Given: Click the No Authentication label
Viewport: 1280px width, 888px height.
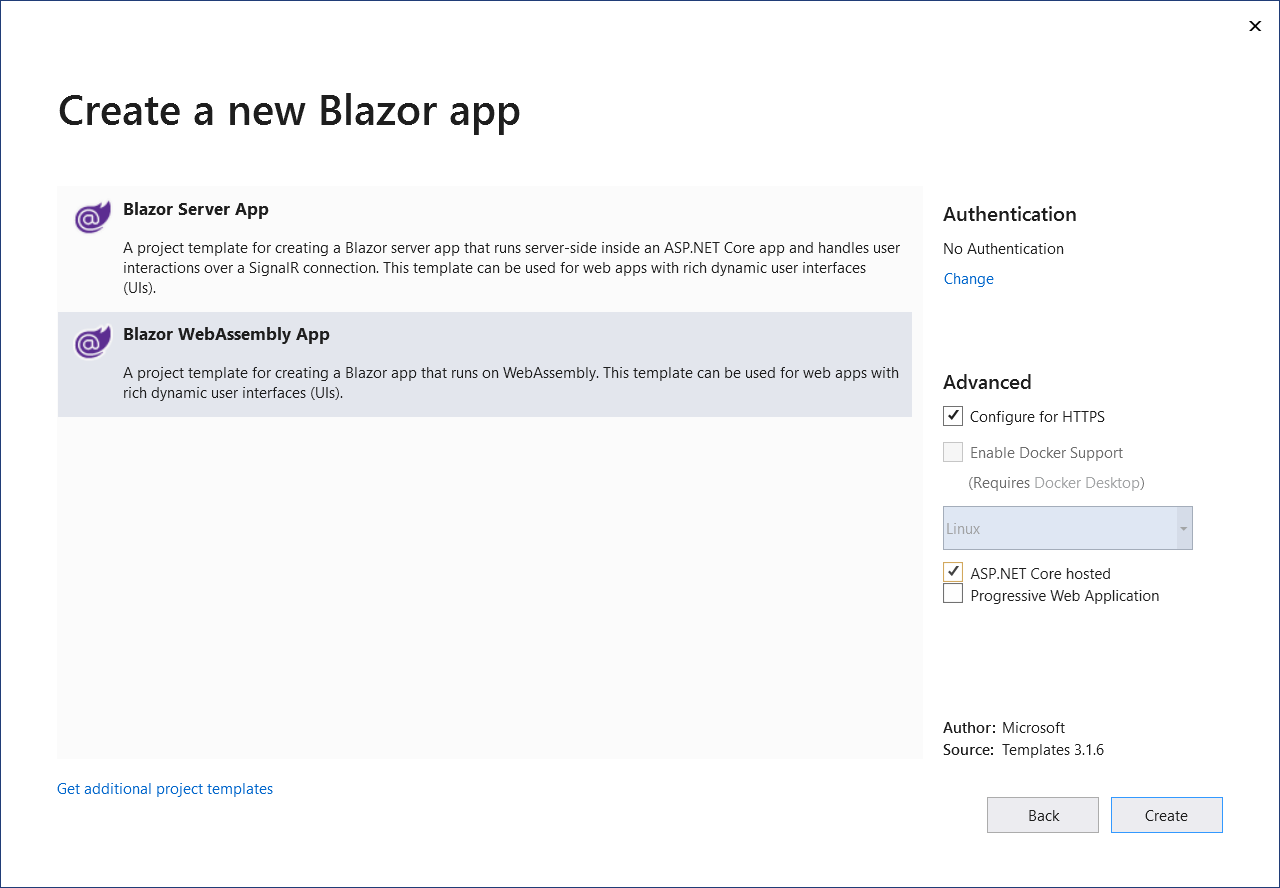Looking at the screenshot, I should point(1003,248).
